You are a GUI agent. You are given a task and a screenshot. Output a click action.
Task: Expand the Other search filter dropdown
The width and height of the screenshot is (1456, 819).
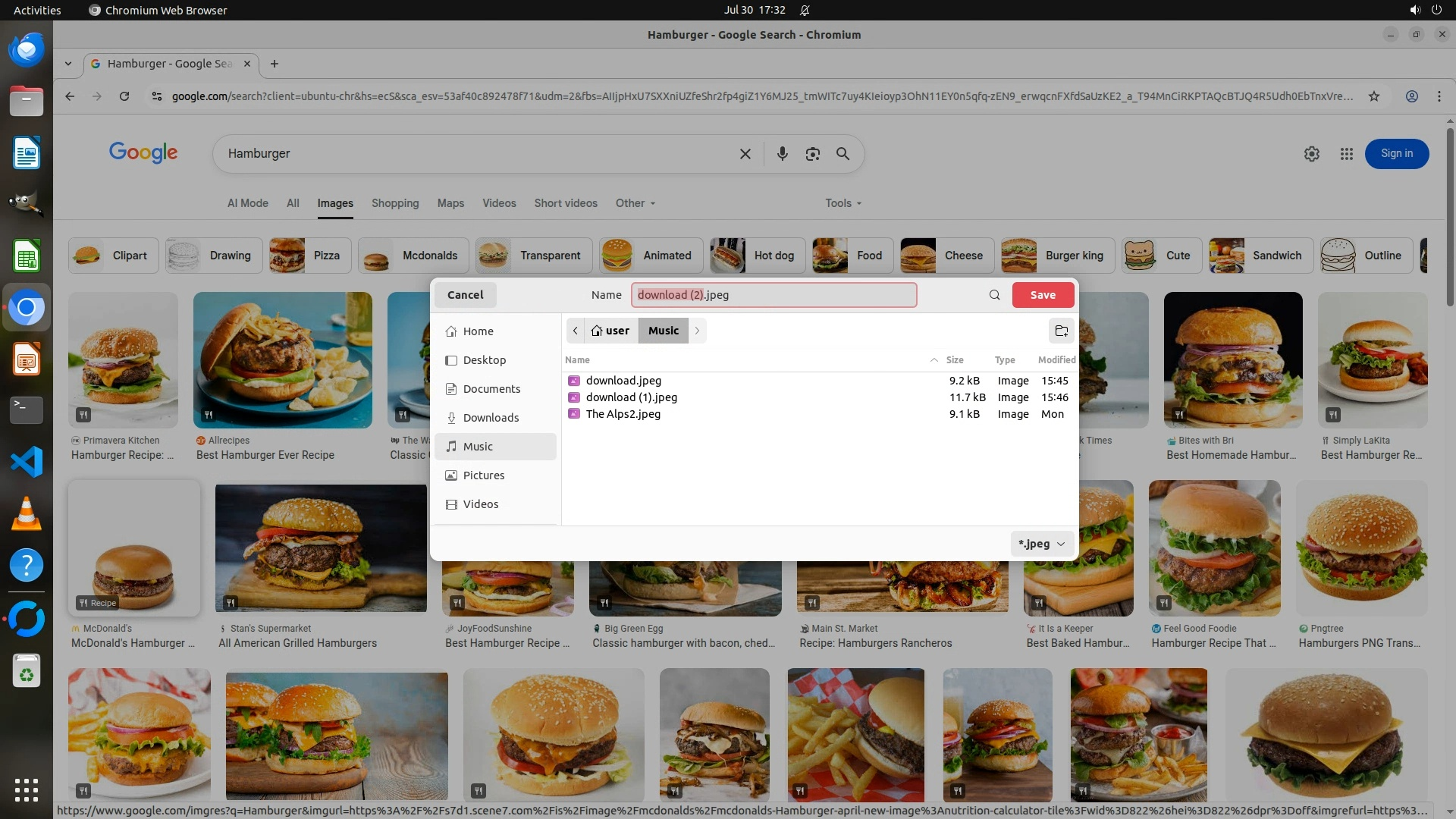point(635,203)
